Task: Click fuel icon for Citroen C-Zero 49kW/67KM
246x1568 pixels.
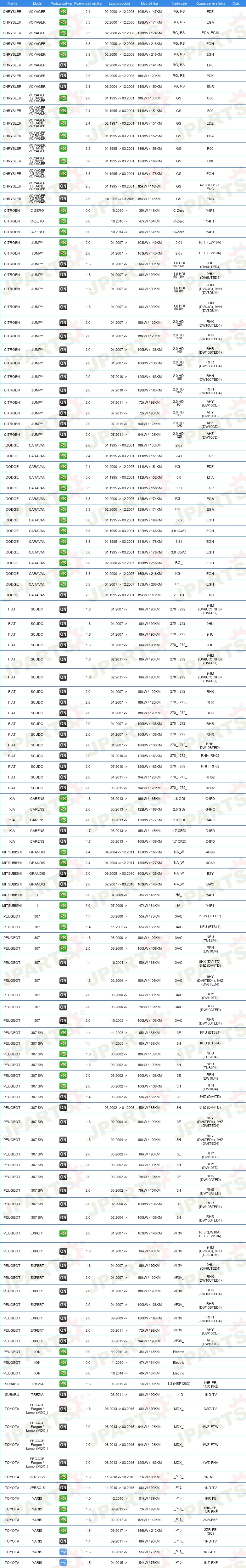Action: [63, 232]
